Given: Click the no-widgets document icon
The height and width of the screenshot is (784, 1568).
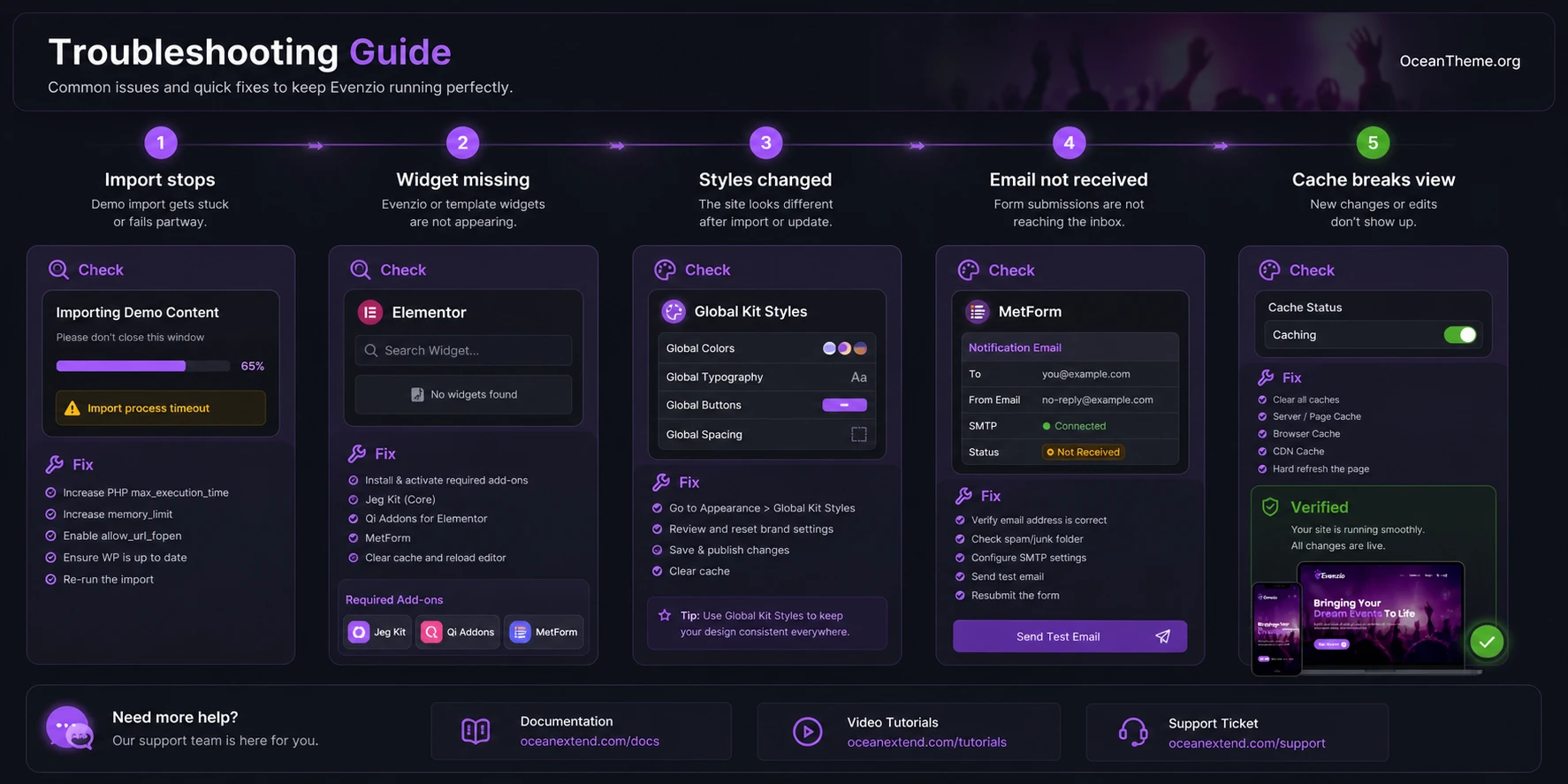Looking at the screenshot, I should point(417,394).
